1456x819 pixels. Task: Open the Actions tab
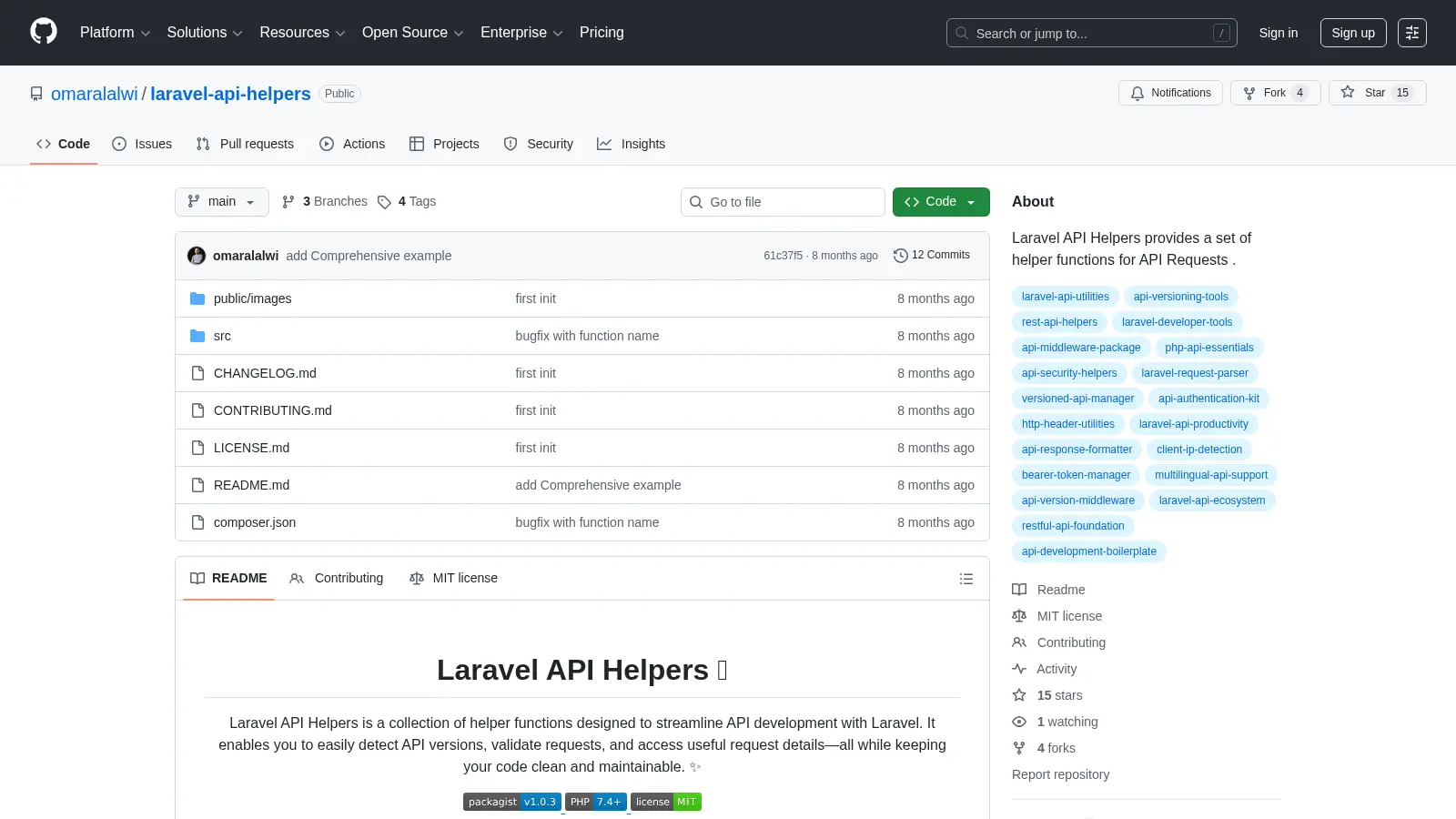pos(352,144)
